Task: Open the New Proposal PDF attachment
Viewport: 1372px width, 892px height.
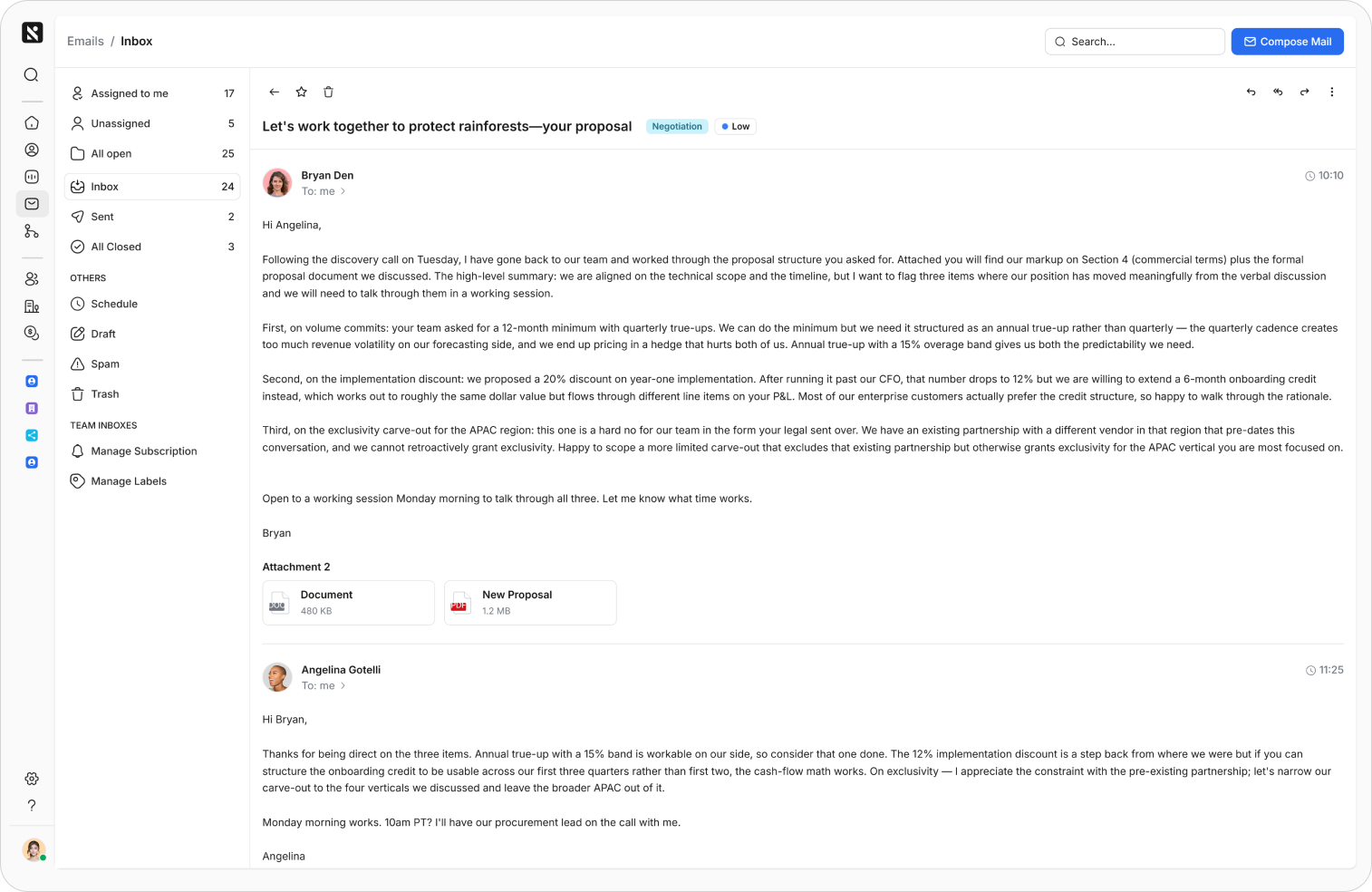Action: click(530, 603)
